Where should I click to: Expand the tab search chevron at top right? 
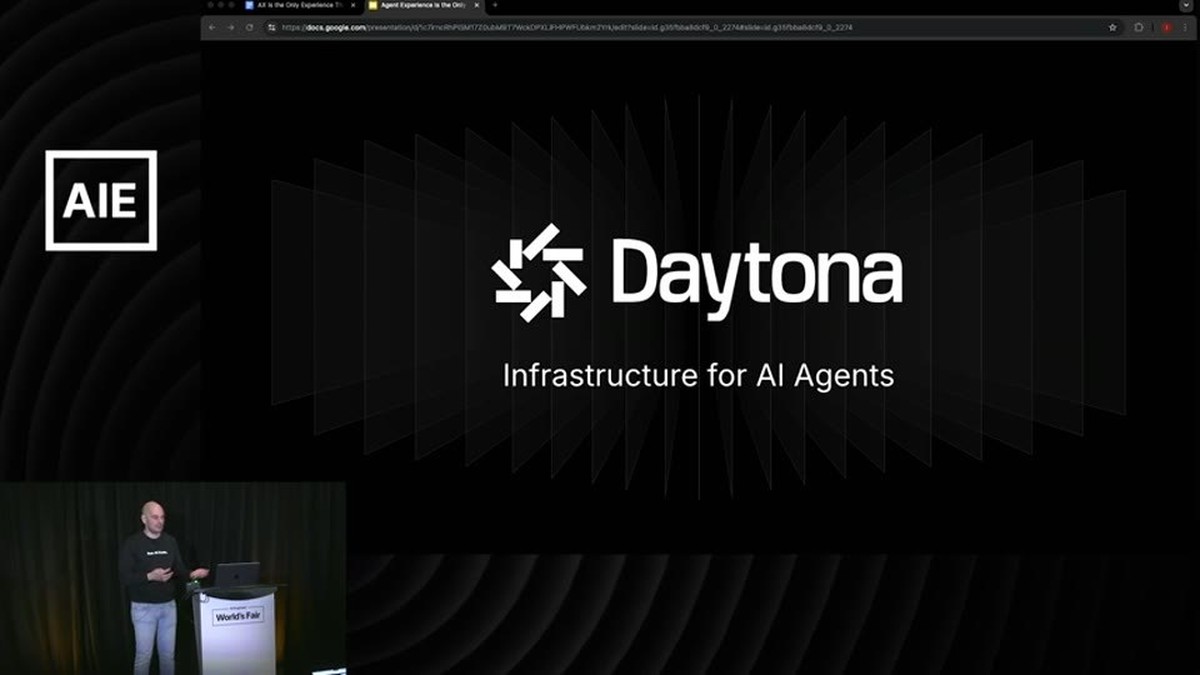click(1186, 5)
